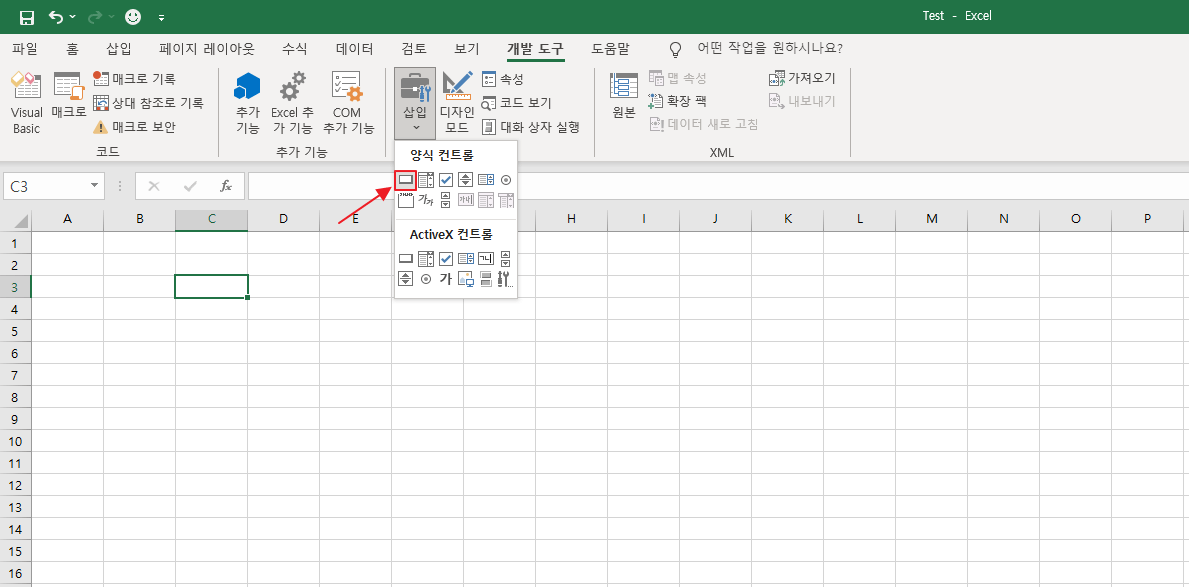Viewport: 1189px width, 587px height.
Task: Click the Insert Function fx button
Action: [225, 186]
